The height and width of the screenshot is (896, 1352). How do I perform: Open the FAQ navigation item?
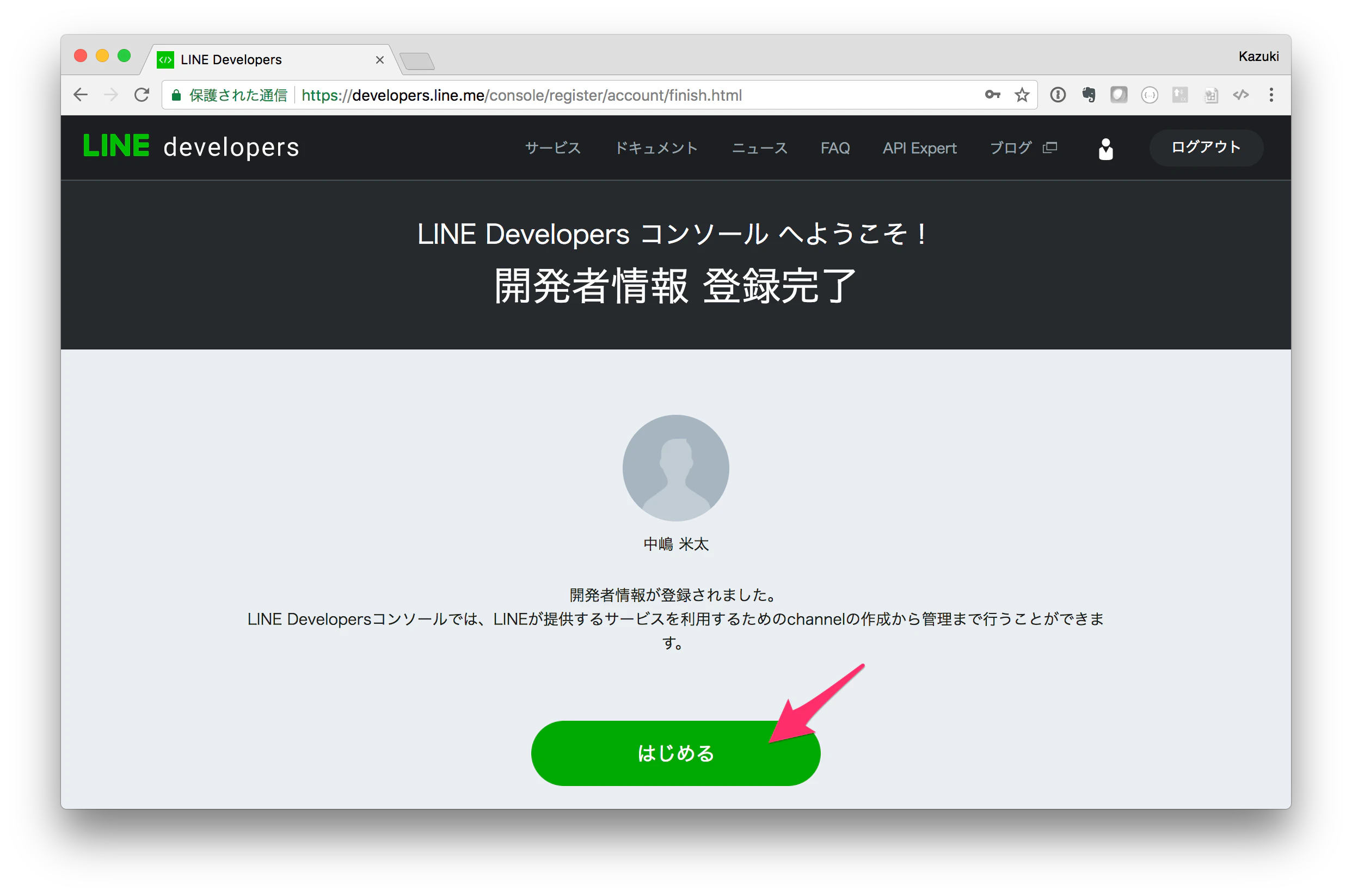coord(835,148)
